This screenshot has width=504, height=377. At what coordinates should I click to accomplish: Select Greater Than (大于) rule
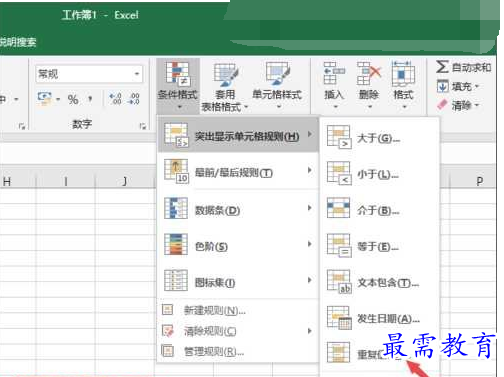(x=379, y=137)
